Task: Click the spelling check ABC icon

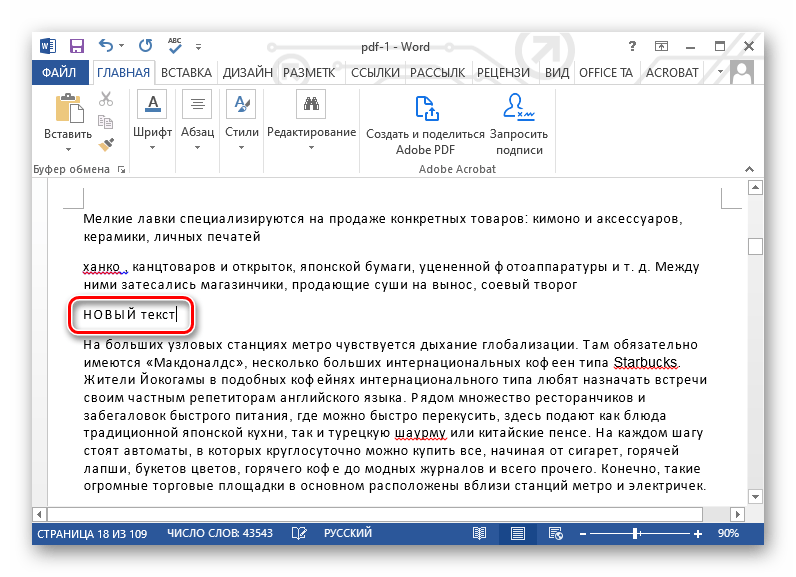Action: (178, 46)
